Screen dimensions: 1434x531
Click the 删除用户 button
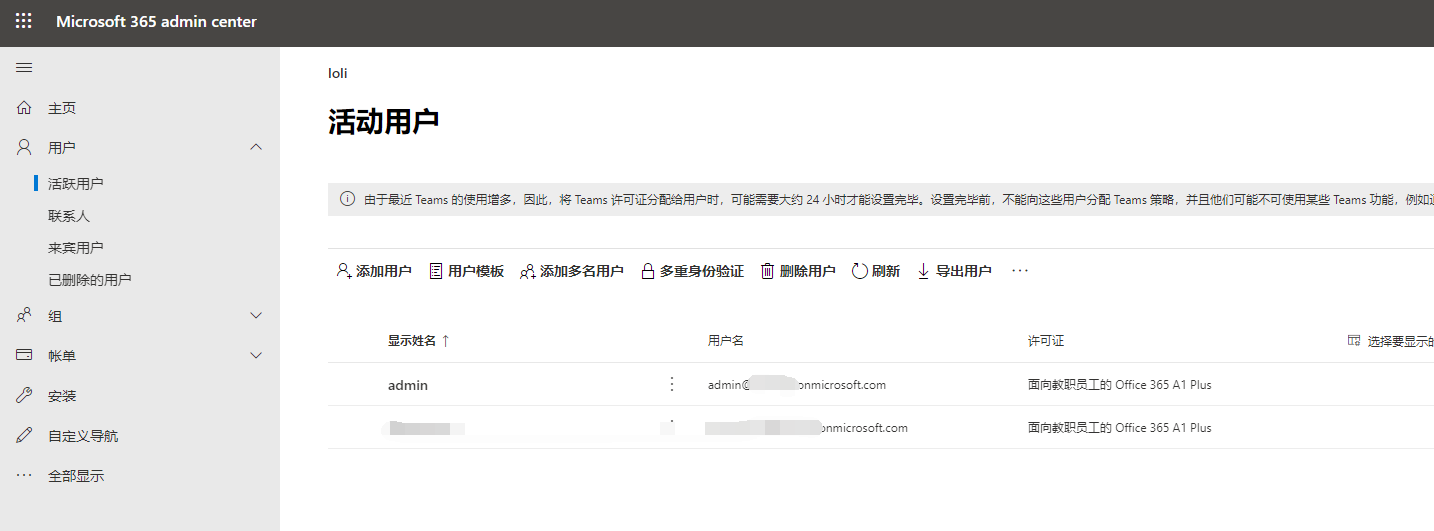pos(798,271)
